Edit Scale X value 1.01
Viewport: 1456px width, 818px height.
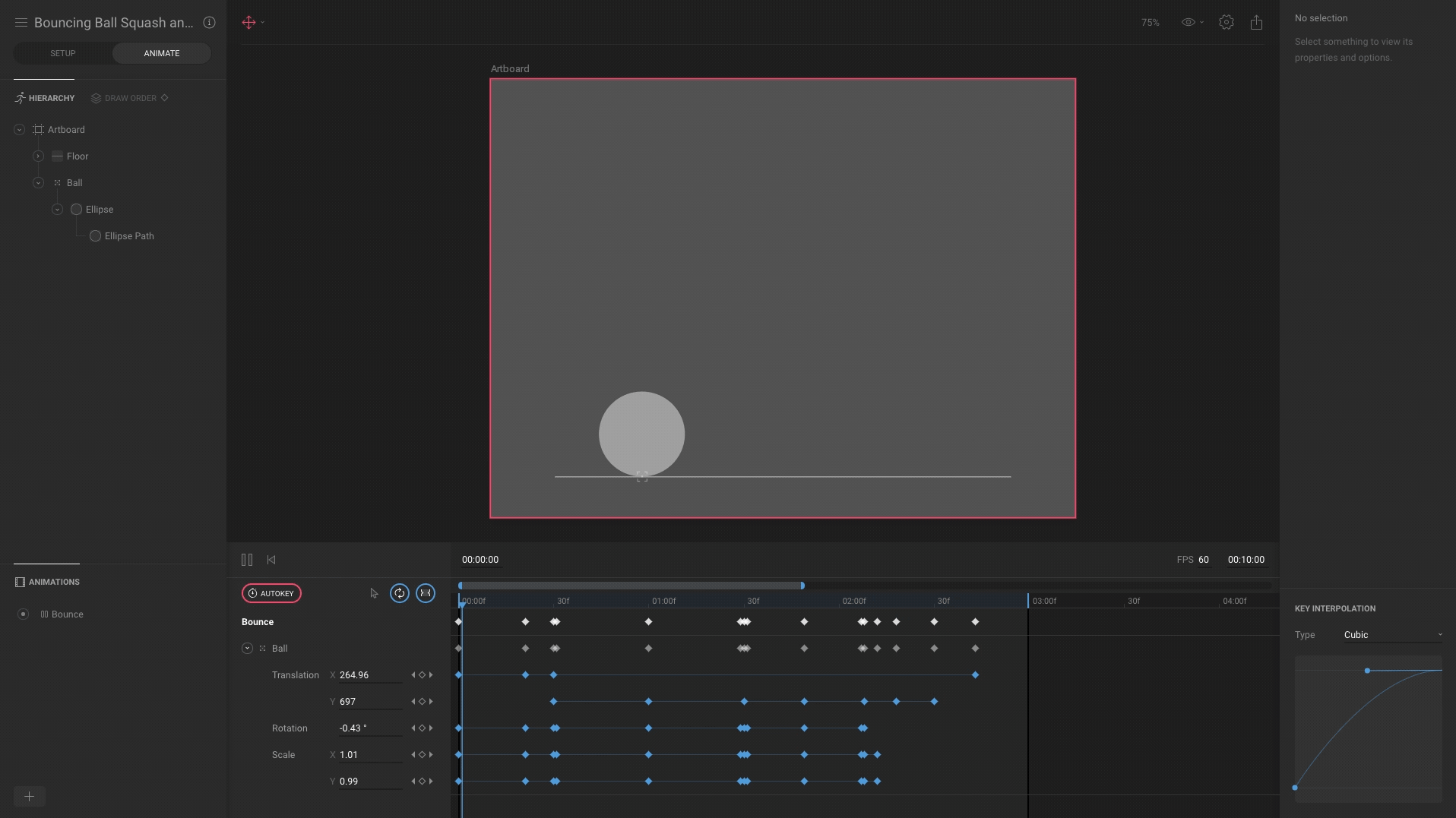tap(370, 755)
